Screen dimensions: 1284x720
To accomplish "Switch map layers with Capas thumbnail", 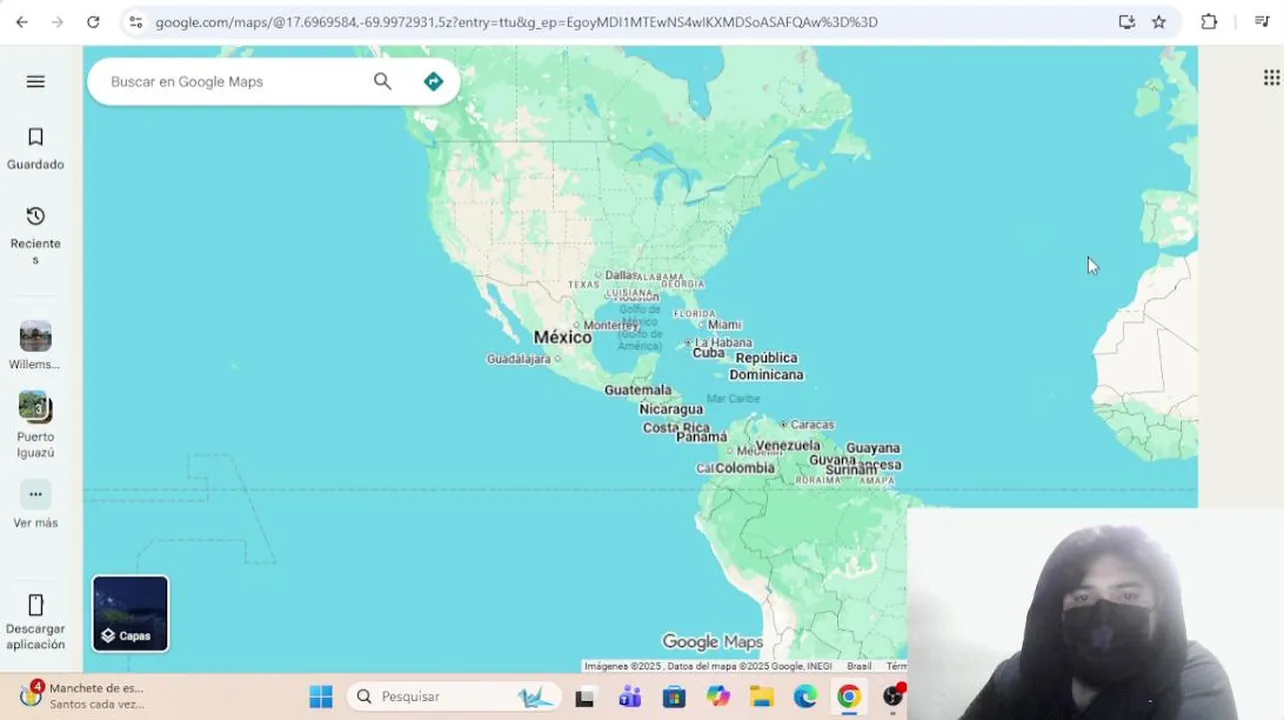I will (x=131, y=613).
